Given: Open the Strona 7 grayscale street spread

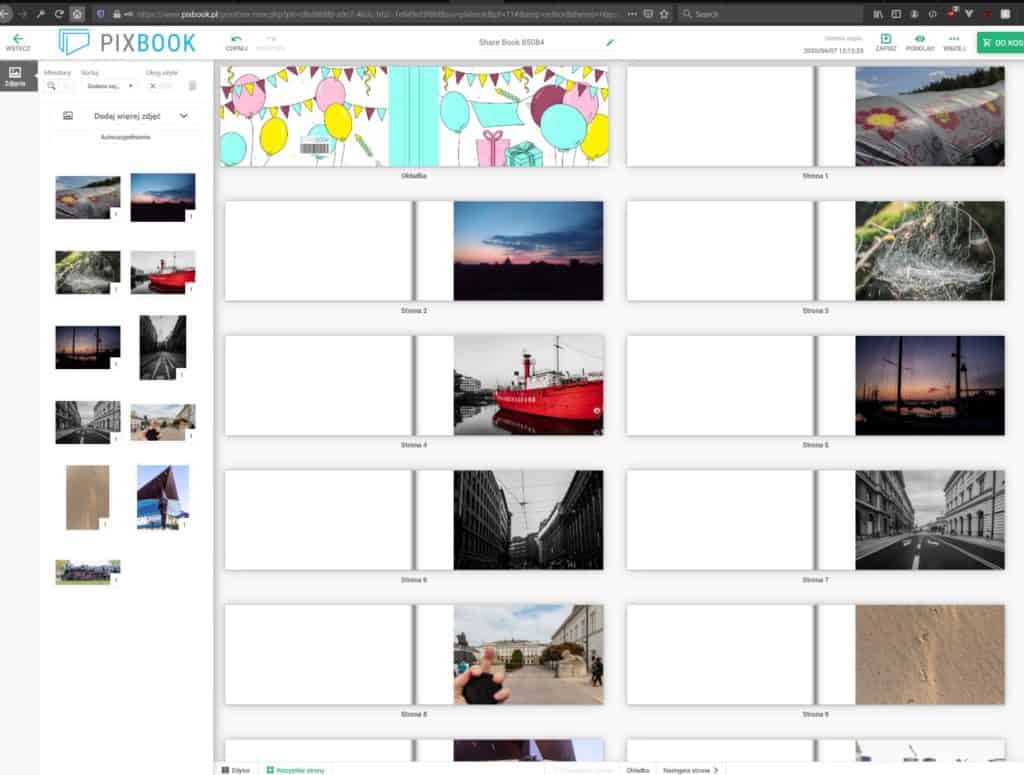Looking at the screenshot, I should (x=815, y=520).
